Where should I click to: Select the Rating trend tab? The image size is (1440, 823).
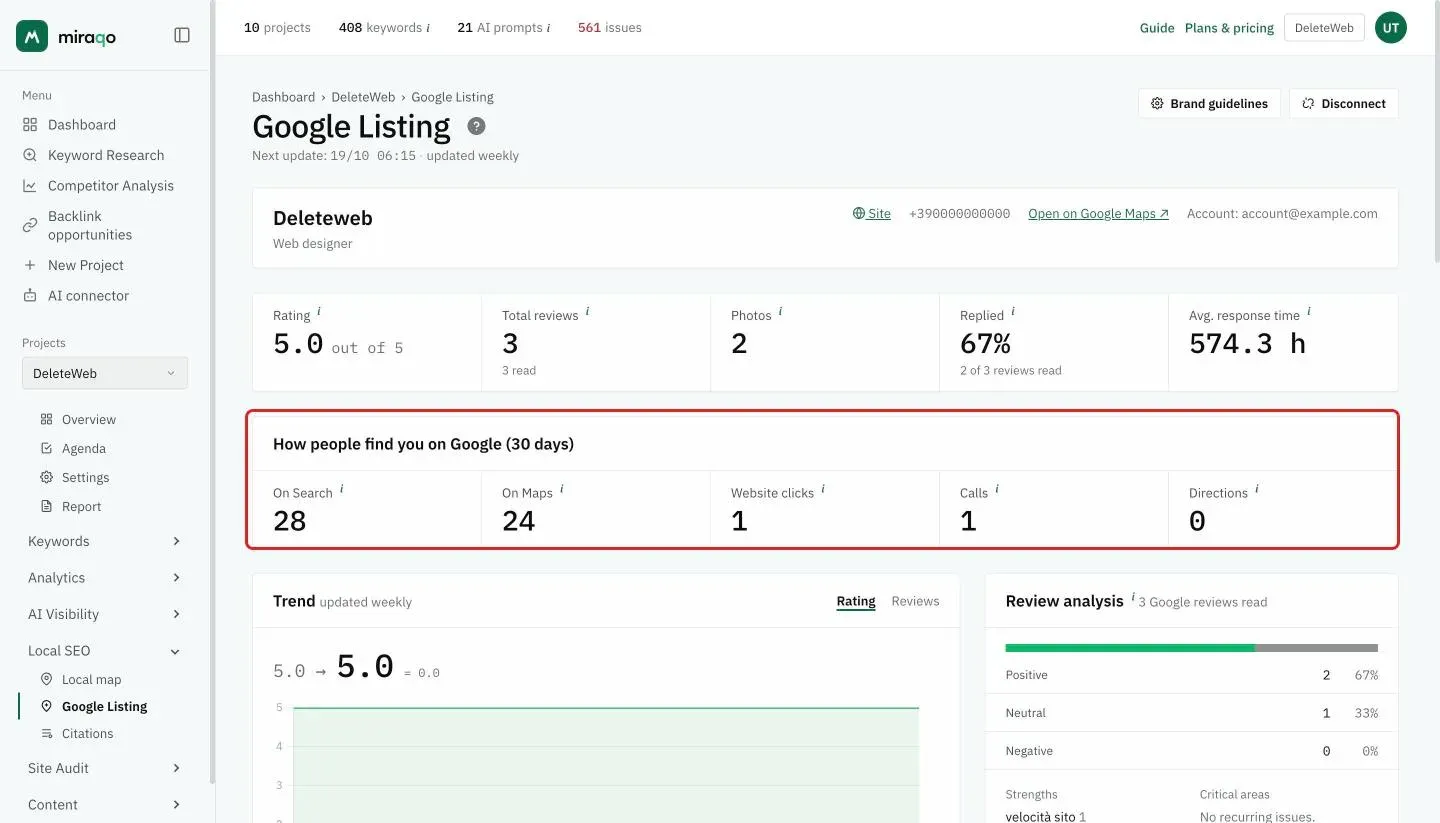point(856,601)
